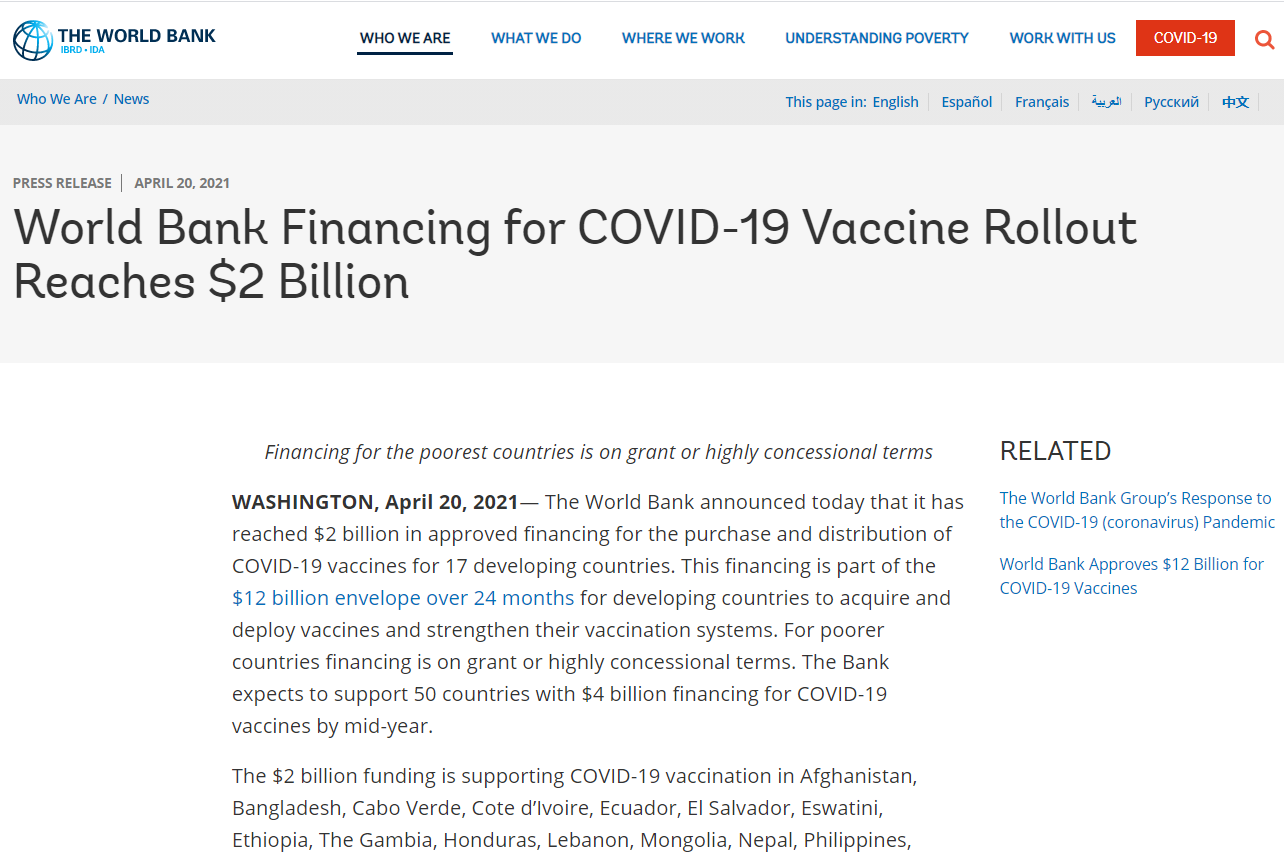The width and height of the screenshot is (1284, 856).
Task: Open the News breadcrumb link
Action: click(131, 98)
